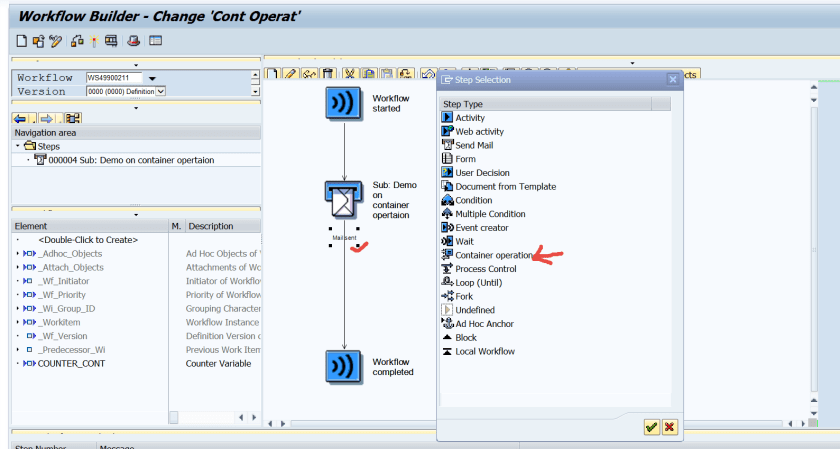840x449 pixels.
Task: Collapse the Steps folder in the Navigation area
Action: (18, 146)
